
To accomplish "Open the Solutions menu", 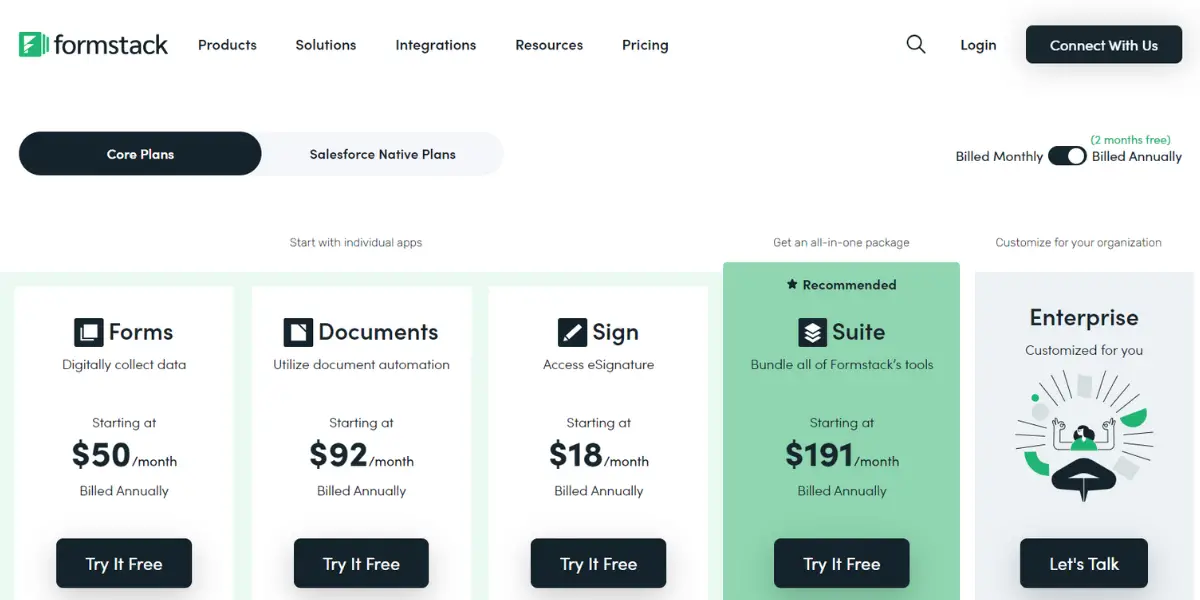I will 326,45.
